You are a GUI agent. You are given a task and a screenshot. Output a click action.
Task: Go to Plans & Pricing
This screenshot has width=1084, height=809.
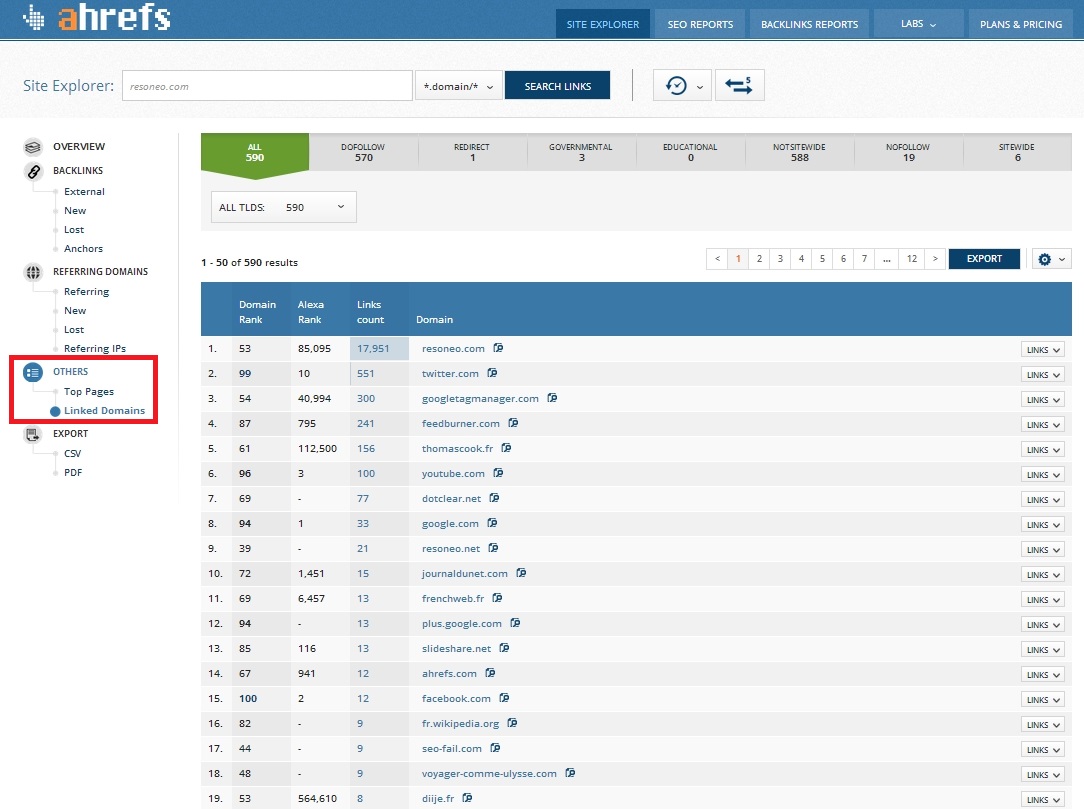click(1021, 24)
